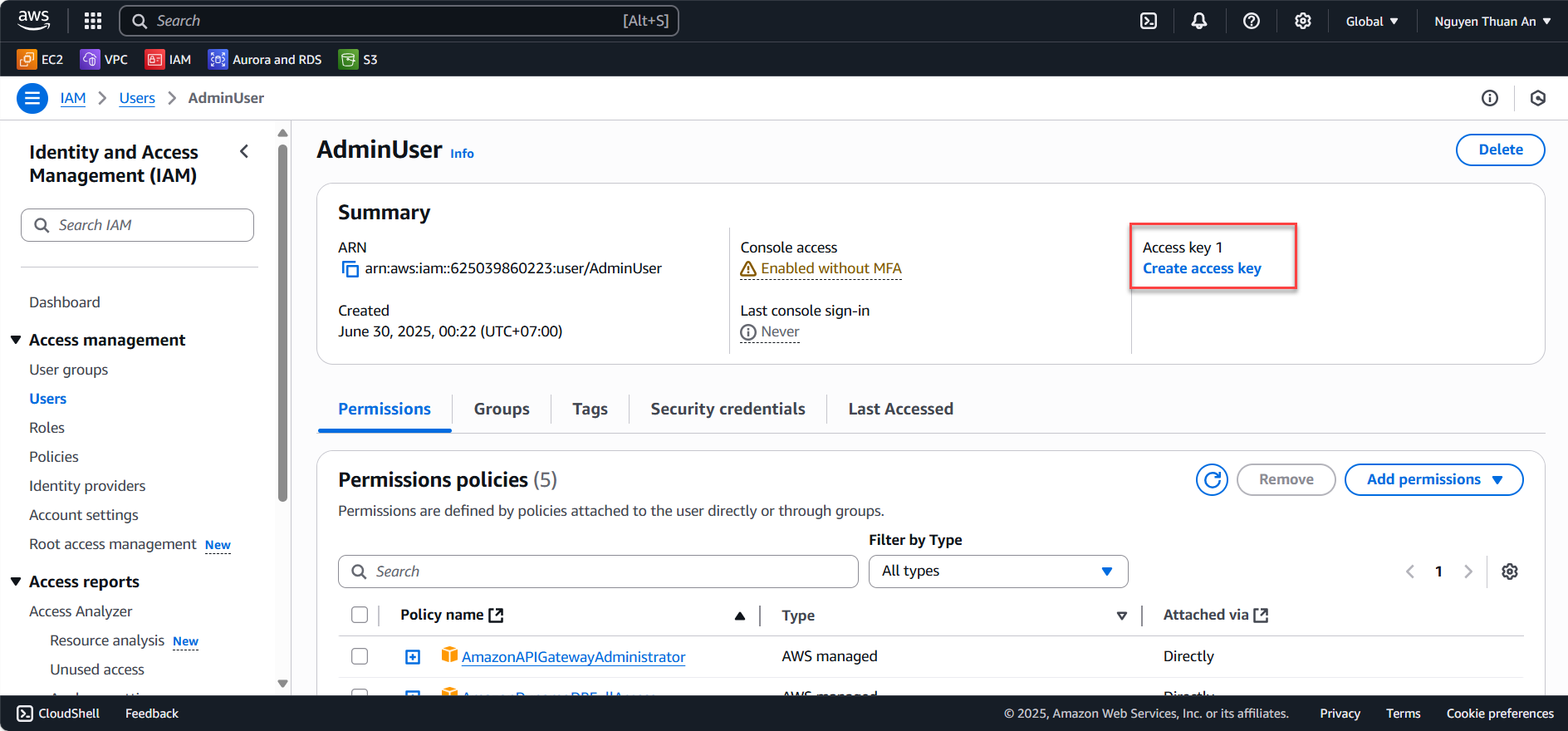Click the sidebar scroll up arrow
Viewport: 1568px width, 731px height.
click(x=283, y=133)
